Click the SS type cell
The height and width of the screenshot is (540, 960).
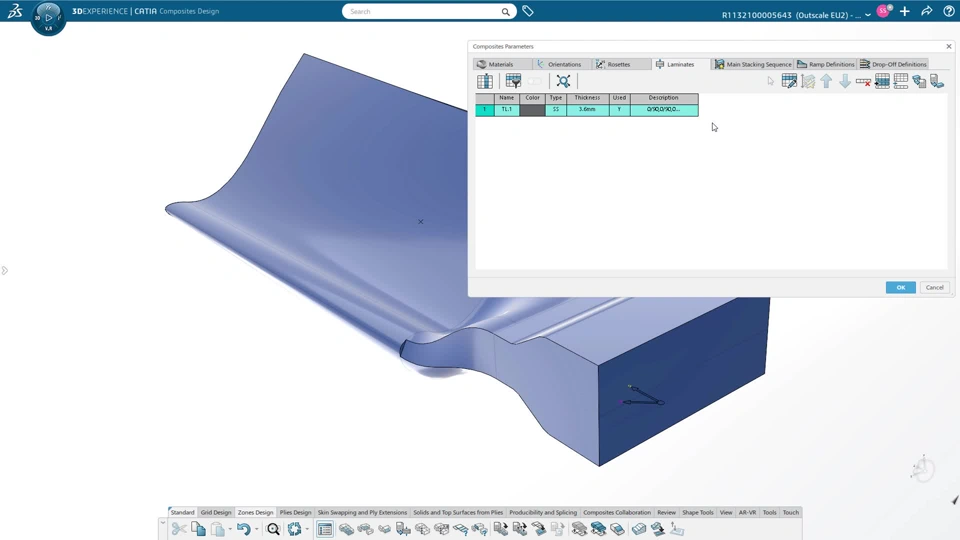(x=555, y=110)
